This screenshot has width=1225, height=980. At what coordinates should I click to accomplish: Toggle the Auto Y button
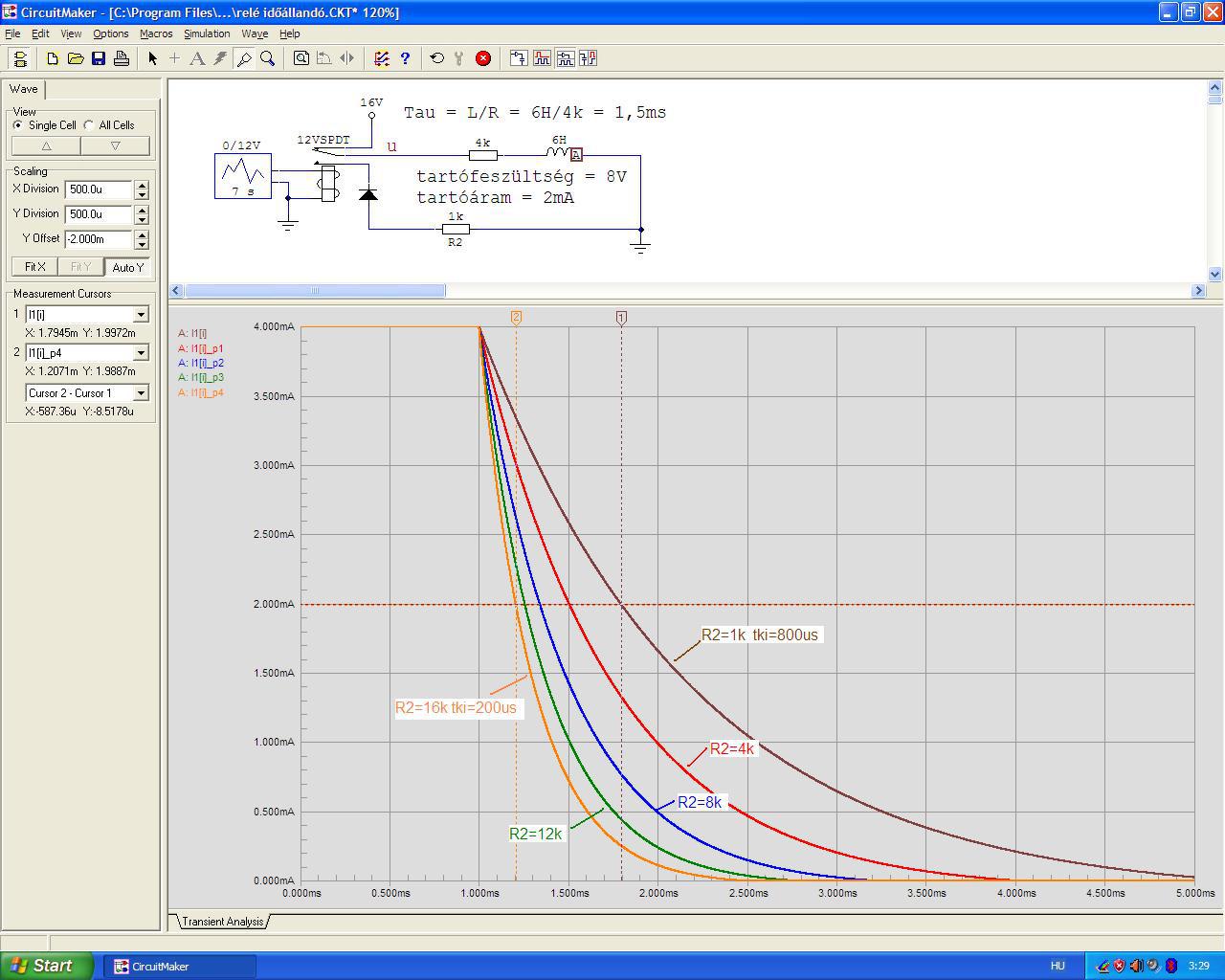127,267
